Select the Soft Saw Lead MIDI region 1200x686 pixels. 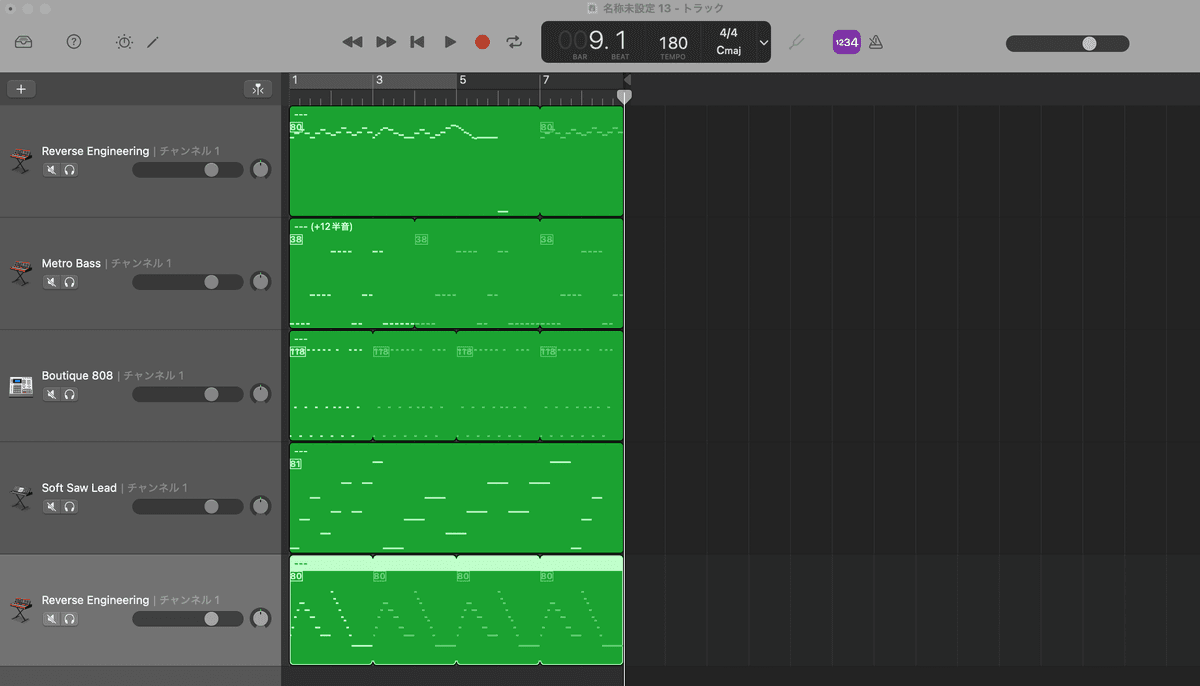coord(456,498)
